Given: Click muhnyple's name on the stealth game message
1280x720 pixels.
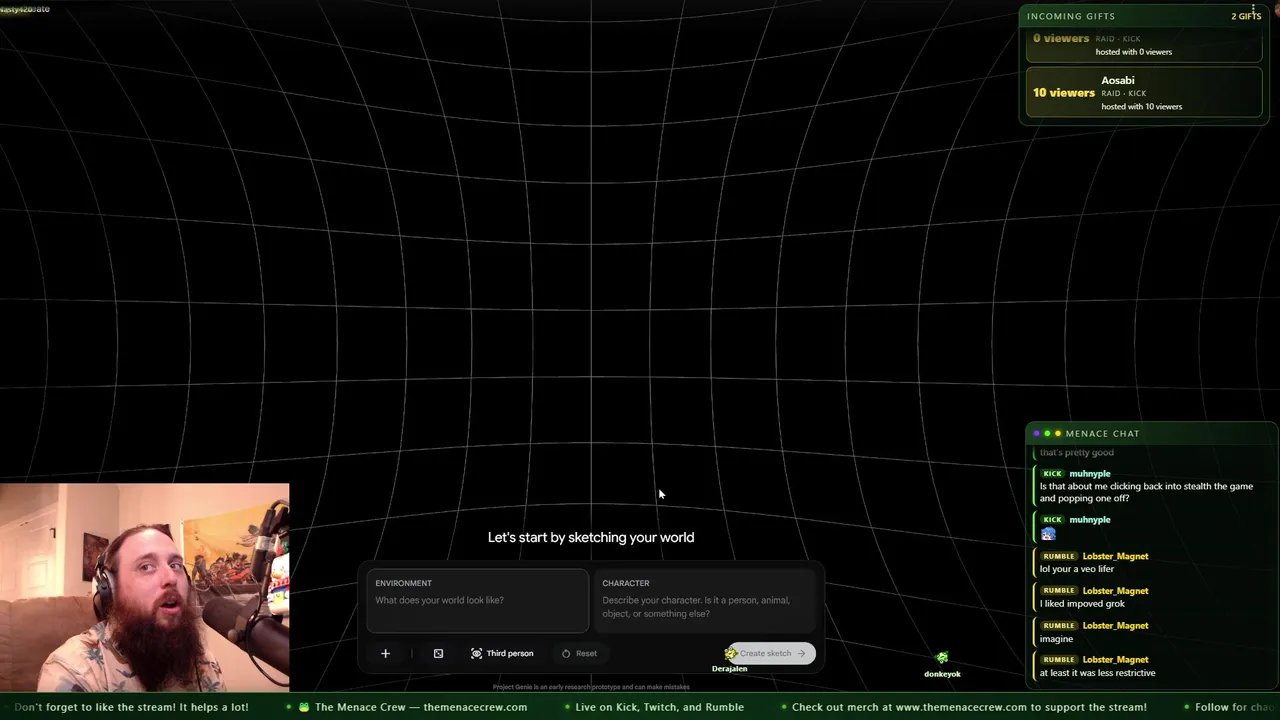Looking at the screenshot, I should [1090, 473].
